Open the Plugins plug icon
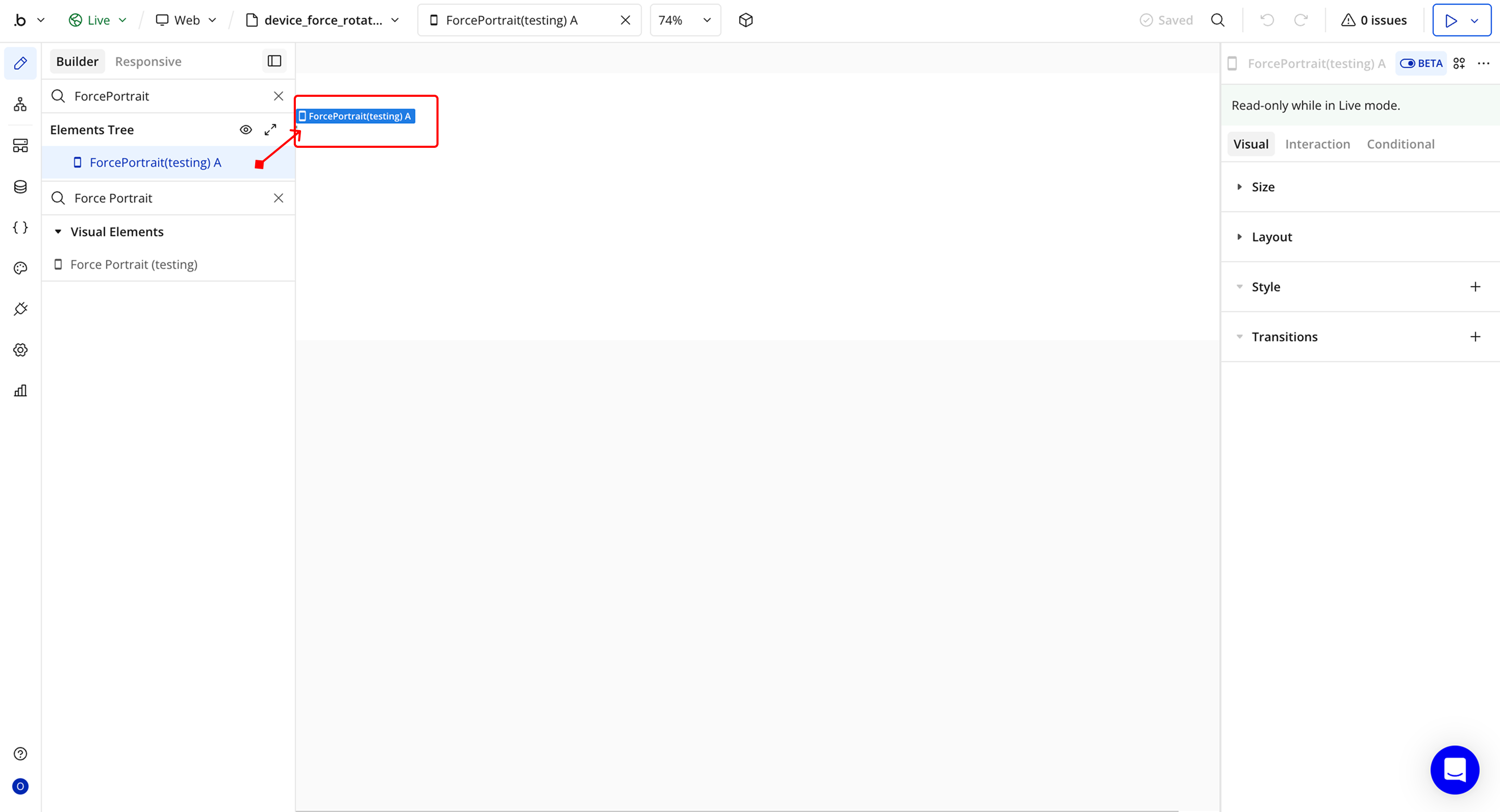This screenshot has width=1500, height=812. [x=20, y=309]
